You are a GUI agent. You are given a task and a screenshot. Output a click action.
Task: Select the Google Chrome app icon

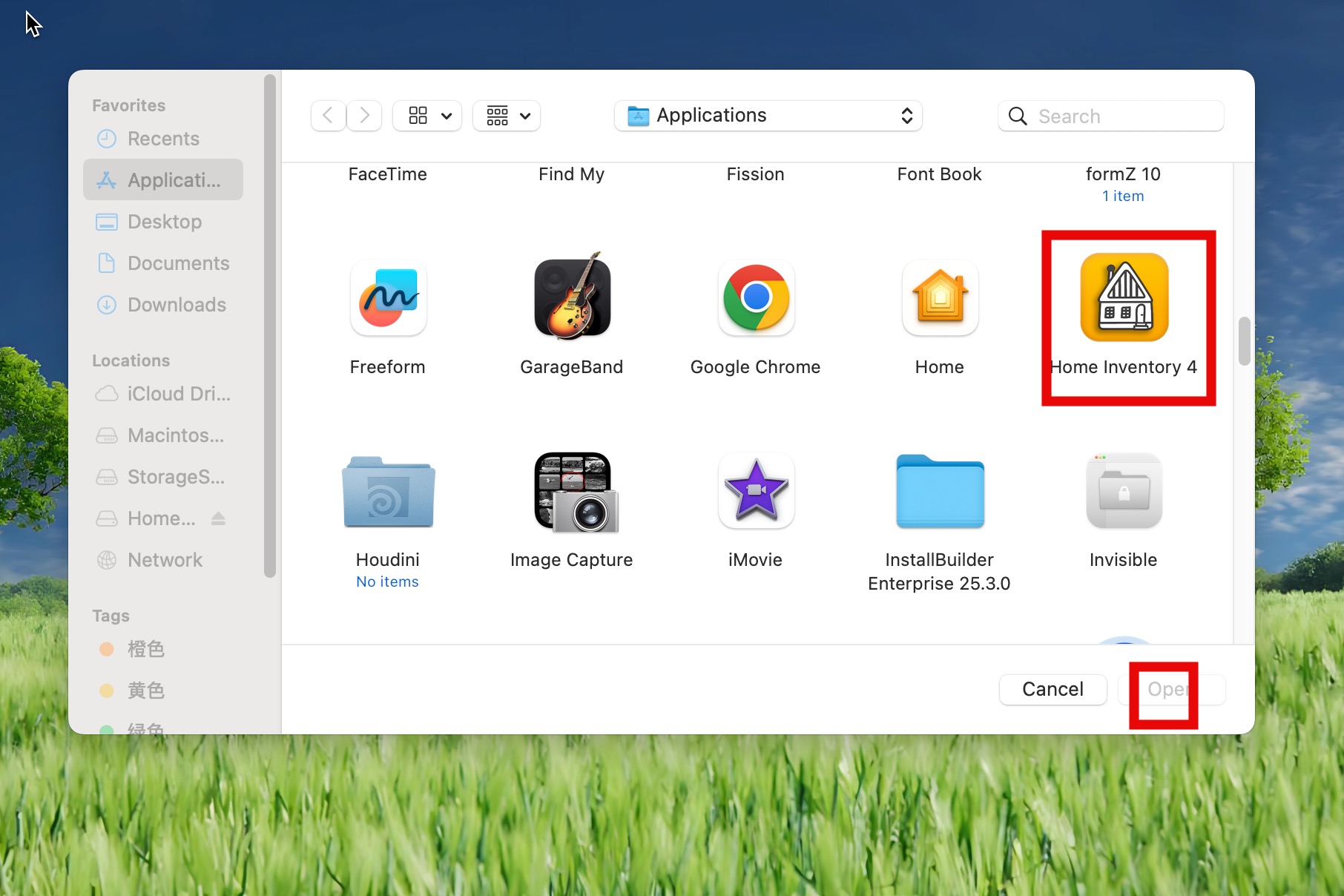[x=756, y=298]
